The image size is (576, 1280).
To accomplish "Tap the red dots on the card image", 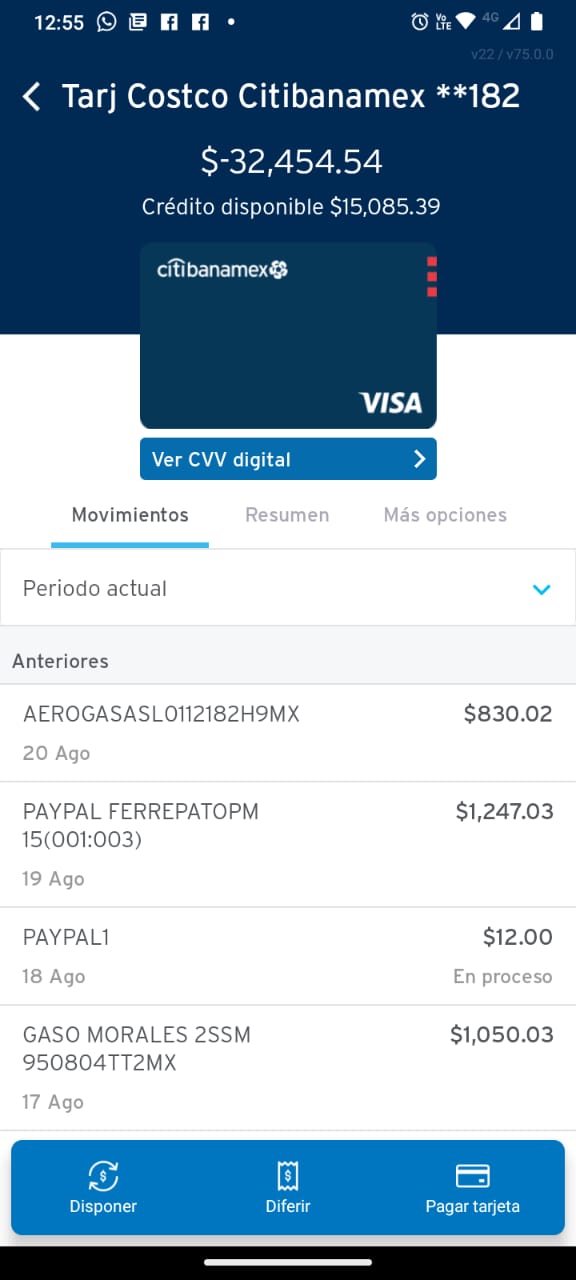I will tap(432, 277).
